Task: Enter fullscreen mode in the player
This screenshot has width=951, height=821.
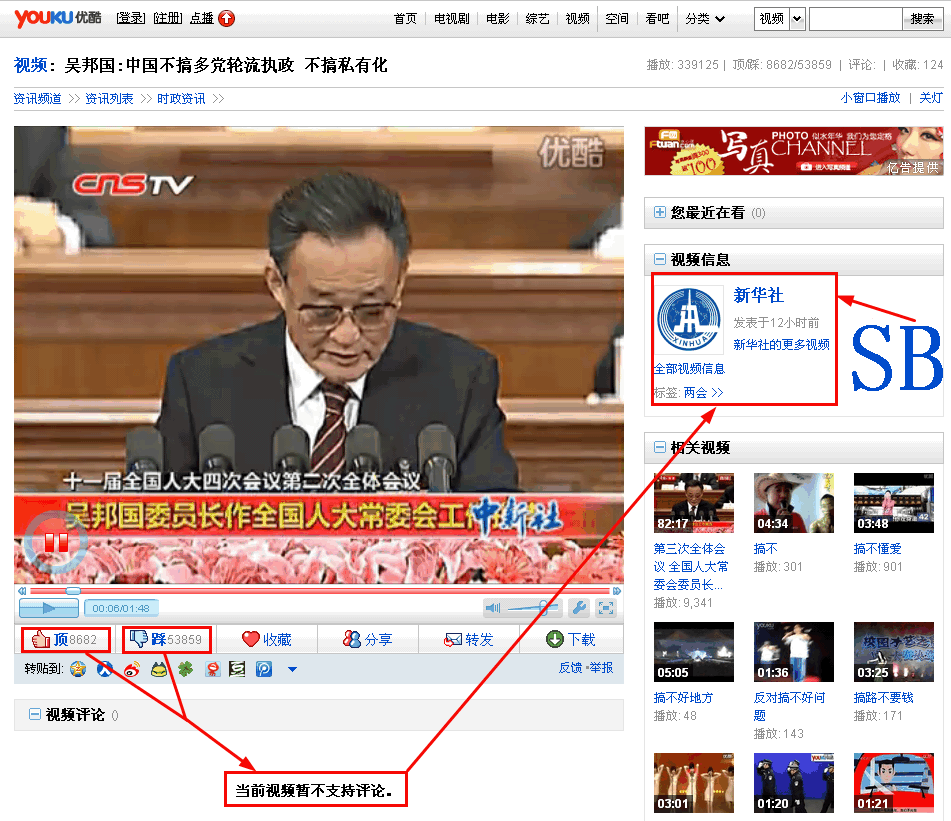Action: [605, 607]
